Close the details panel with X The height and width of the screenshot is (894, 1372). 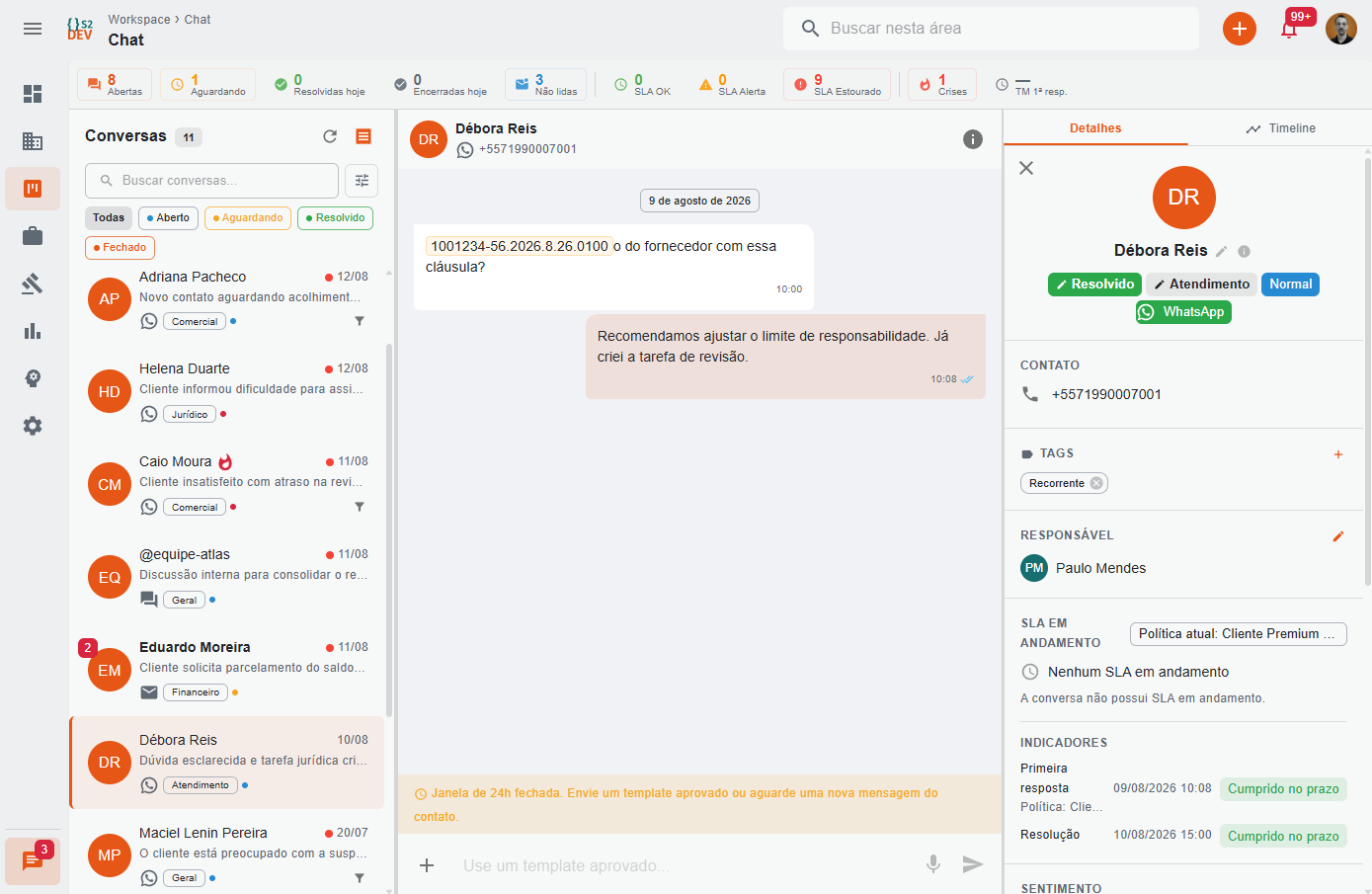[1026, 168]
